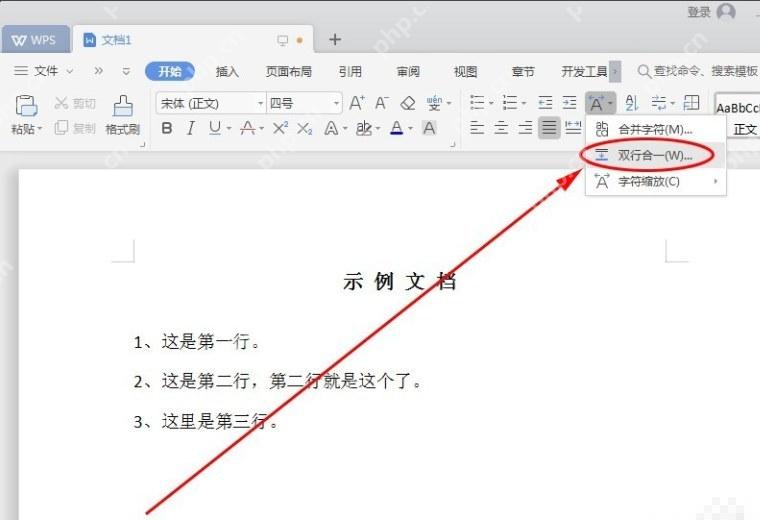Click the title 示例文档

[400, 282]
